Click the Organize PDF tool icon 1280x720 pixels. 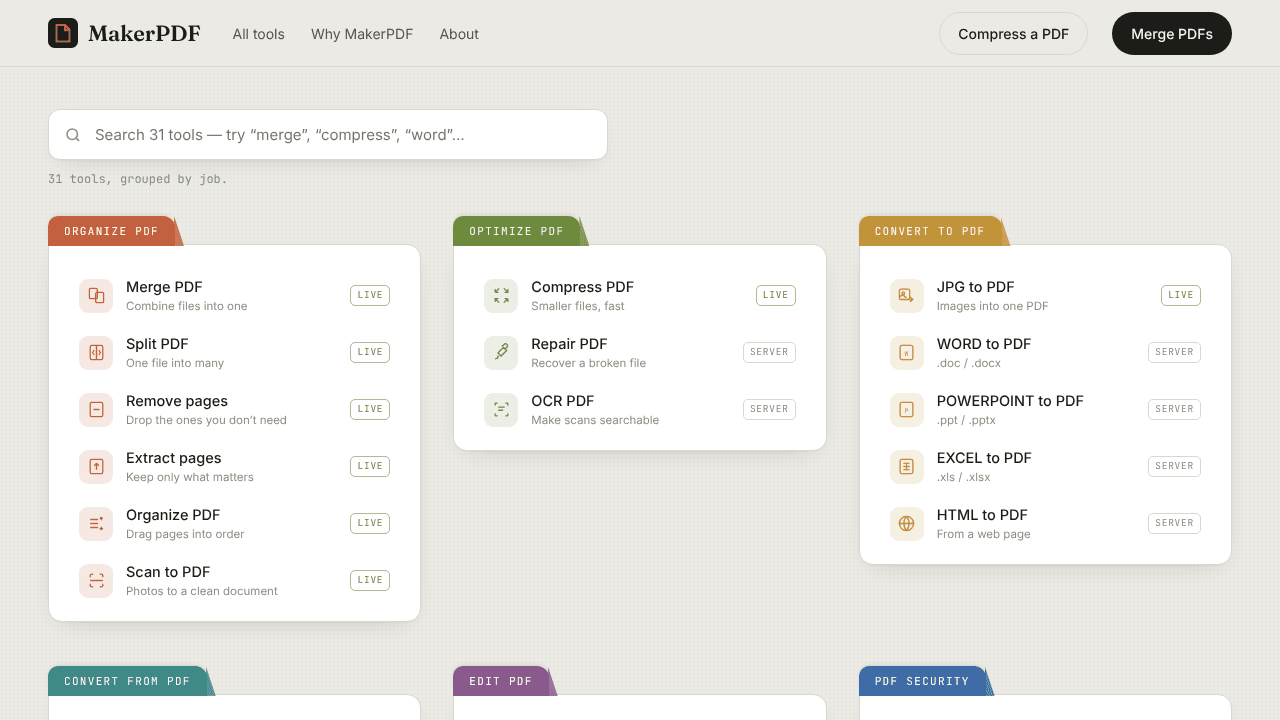click(x=96, y=523)
